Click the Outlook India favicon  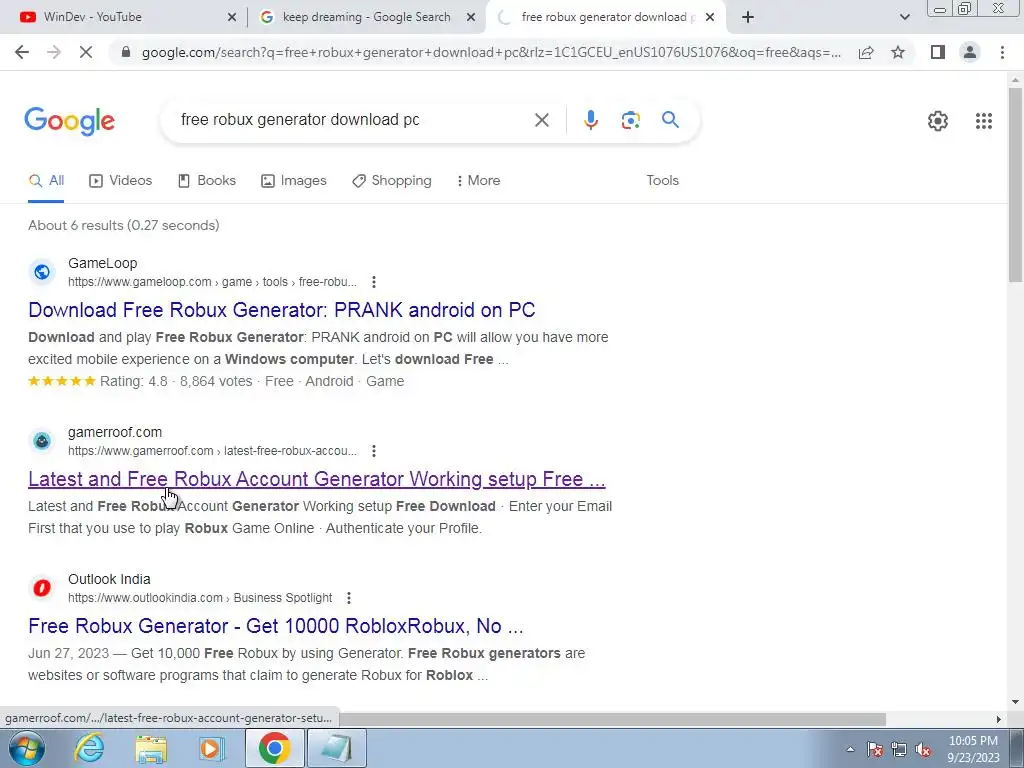click(x=42, y=588)
